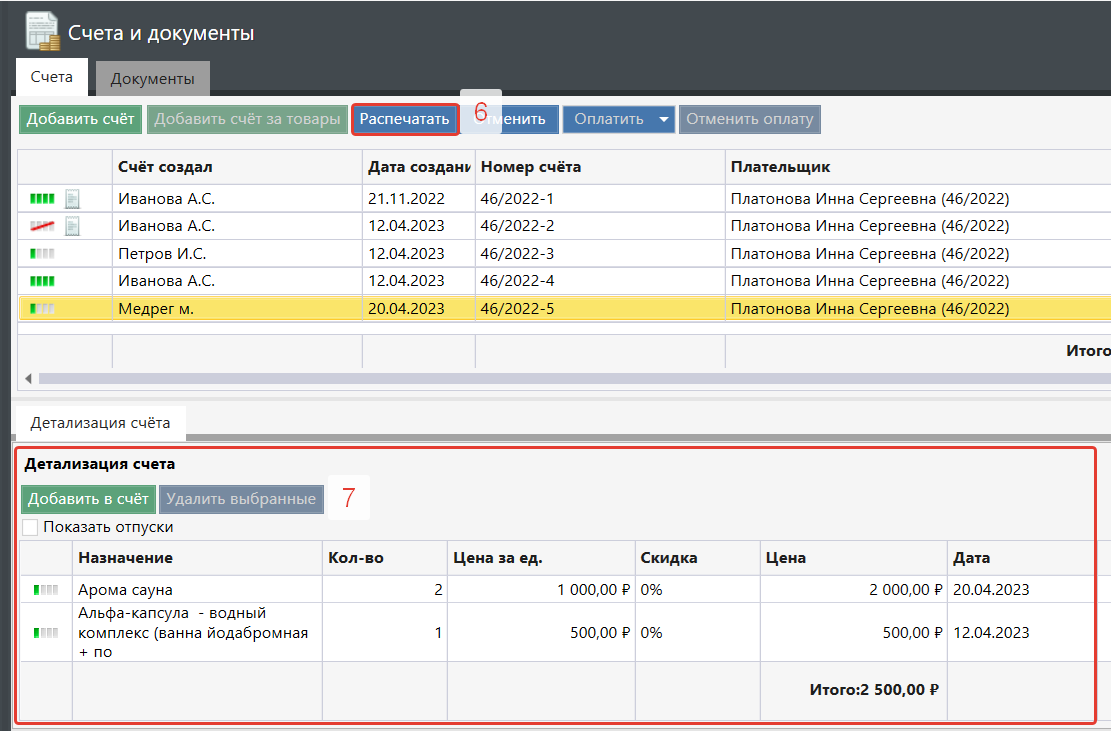Viewport: 1111px width, 731px height.
Task: Click status icon of highlighted invoice 46/2022-5
Action: (42, 309)
